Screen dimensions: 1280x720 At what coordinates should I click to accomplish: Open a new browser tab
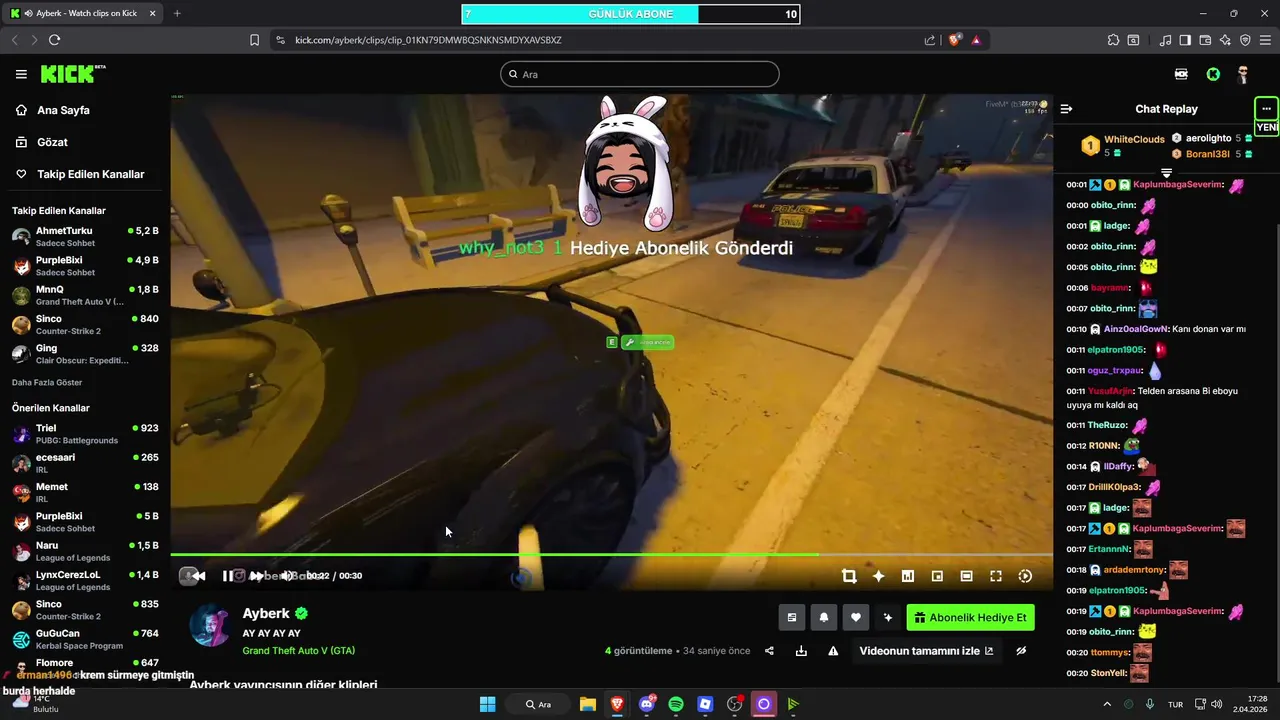(177, 13)
